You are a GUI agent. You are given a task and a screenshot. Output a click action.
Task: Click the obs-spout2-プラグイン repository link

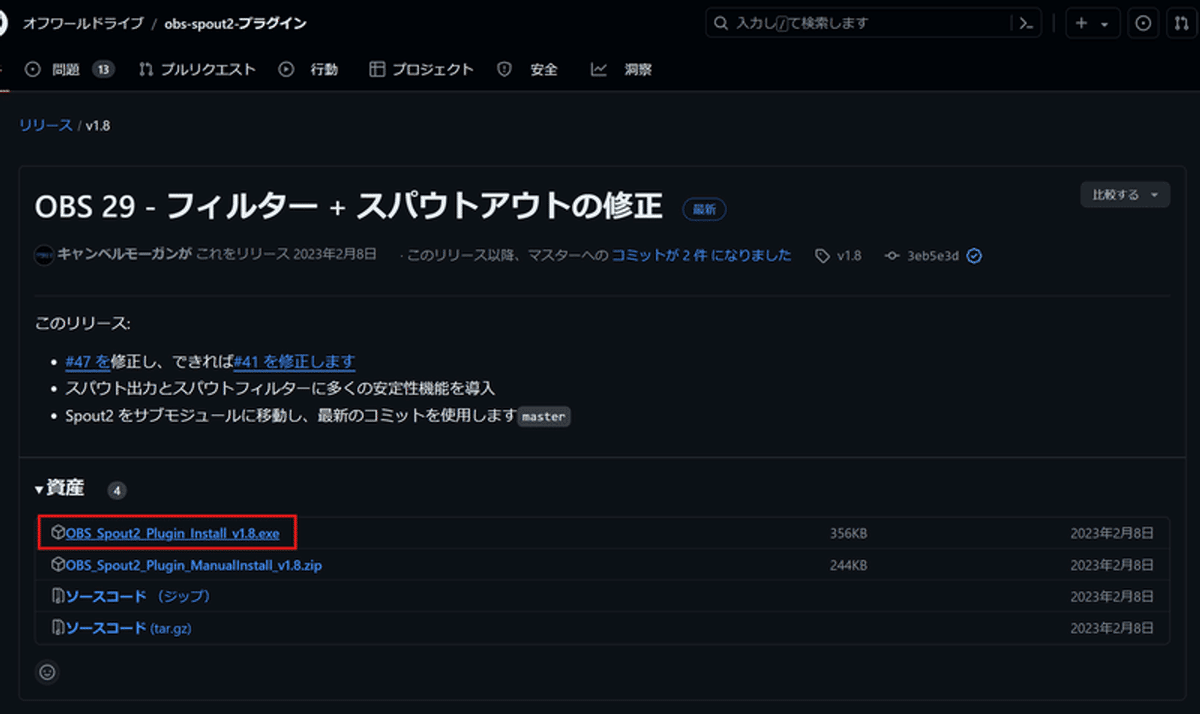click(x=236, y=23)
